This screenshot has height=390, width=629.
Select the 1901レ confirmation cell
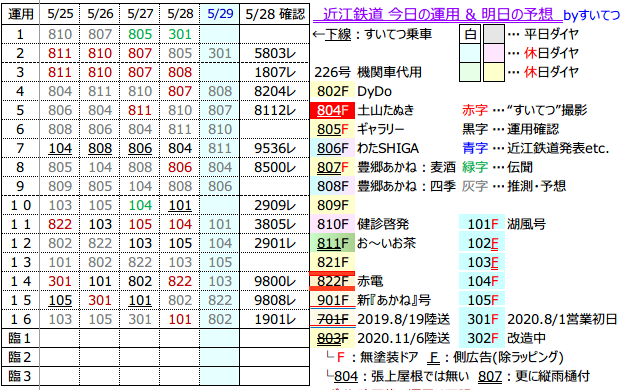pos(275,319)
